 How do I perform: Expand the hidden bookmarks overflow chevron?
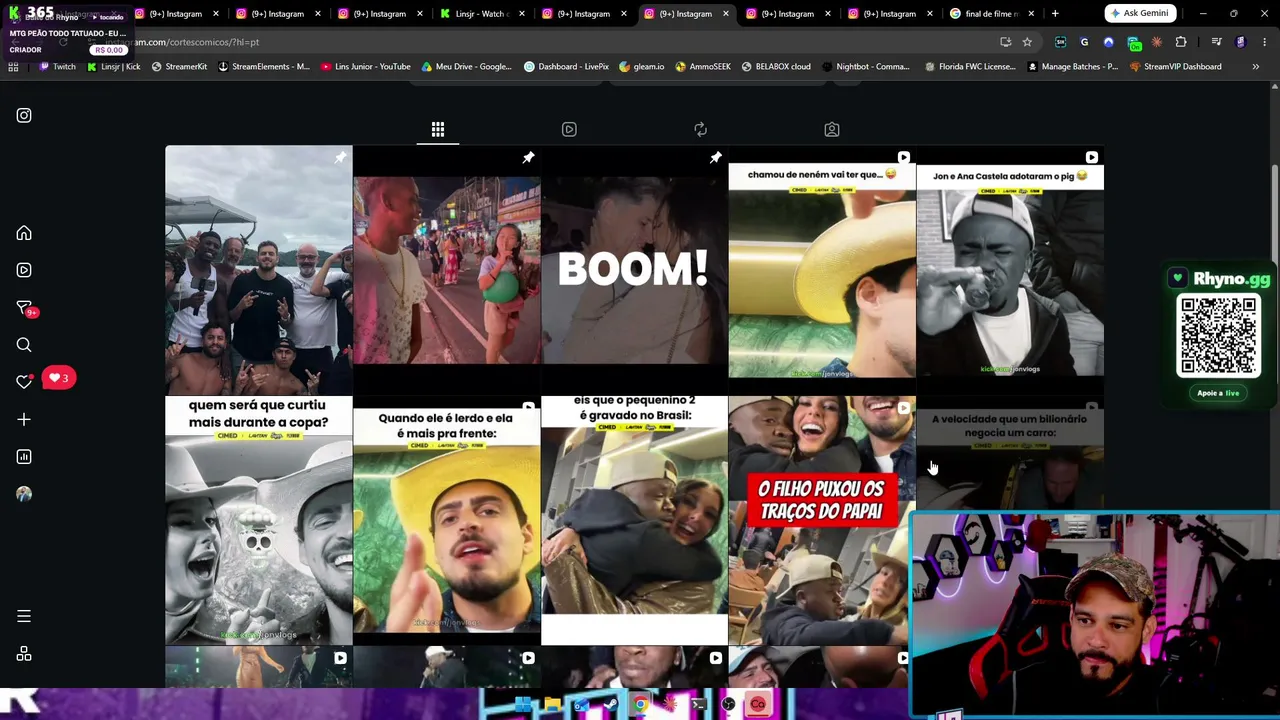pos(1255,67)
